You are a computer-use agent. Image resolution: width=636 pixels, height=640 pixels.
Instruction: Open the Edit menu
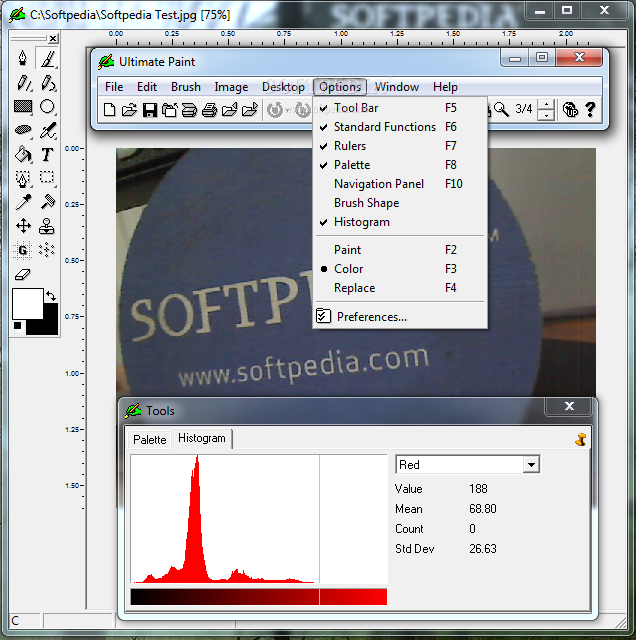point(147,87)
